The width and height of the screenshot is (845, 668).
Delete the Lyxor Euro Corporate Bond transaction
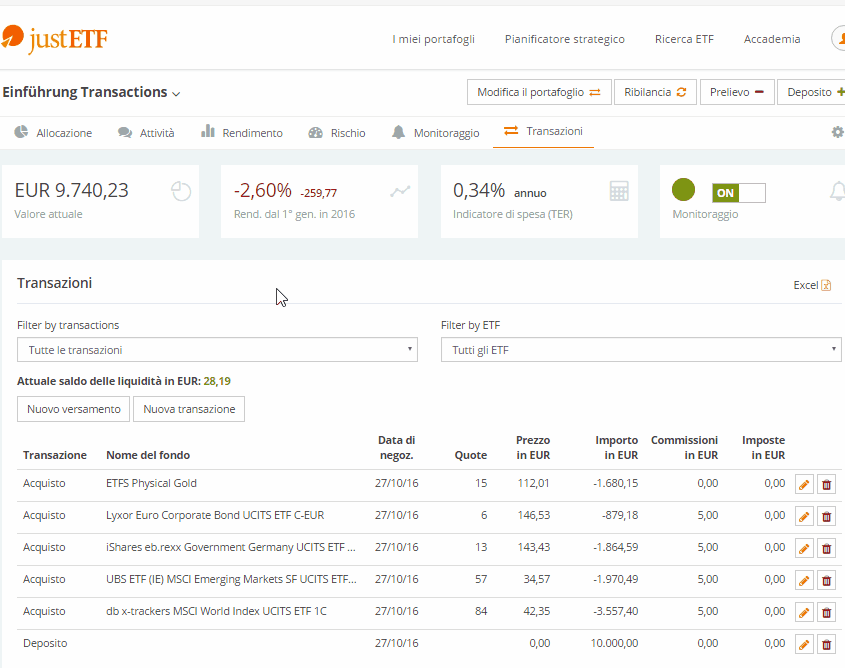(x=826, y=517)
